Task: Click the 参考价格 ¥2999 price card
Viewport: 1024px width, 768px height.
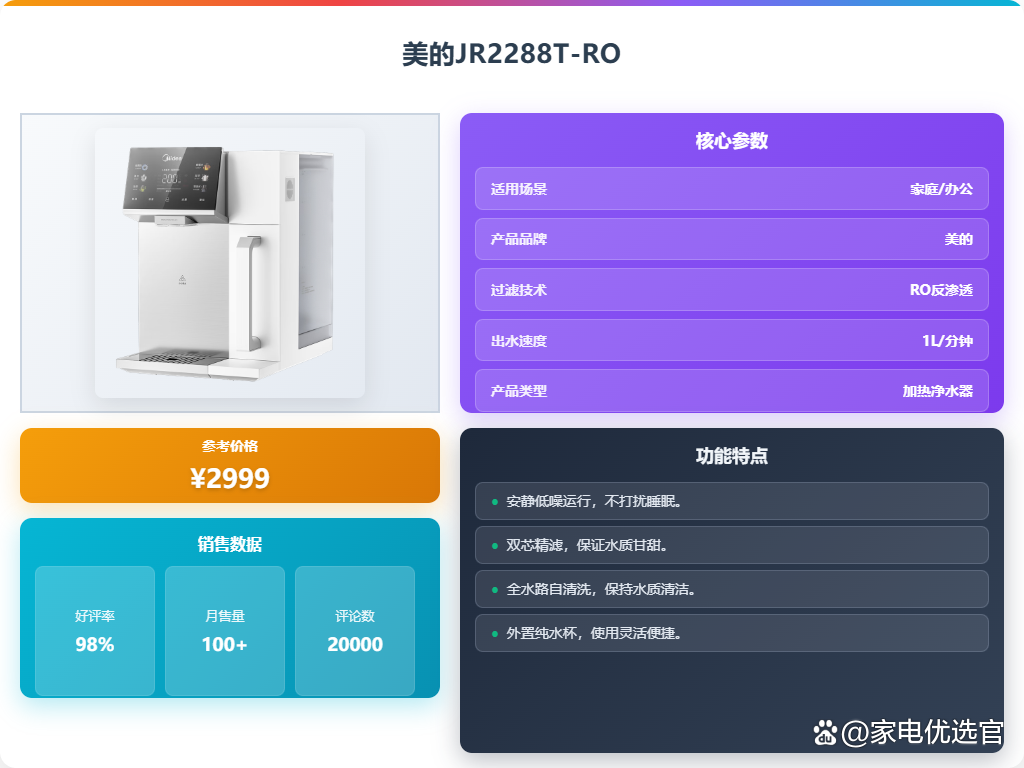Action: pos(230,466)
